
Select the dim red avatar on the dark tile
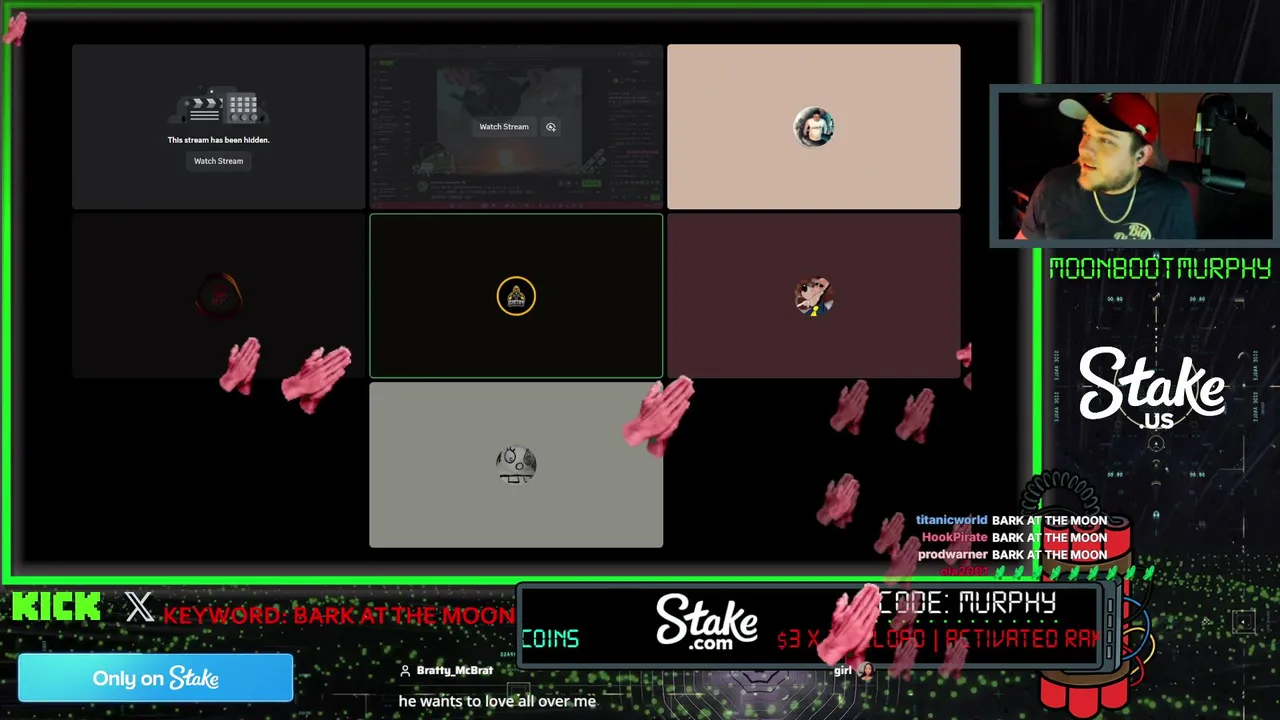(x=219, y=296)
